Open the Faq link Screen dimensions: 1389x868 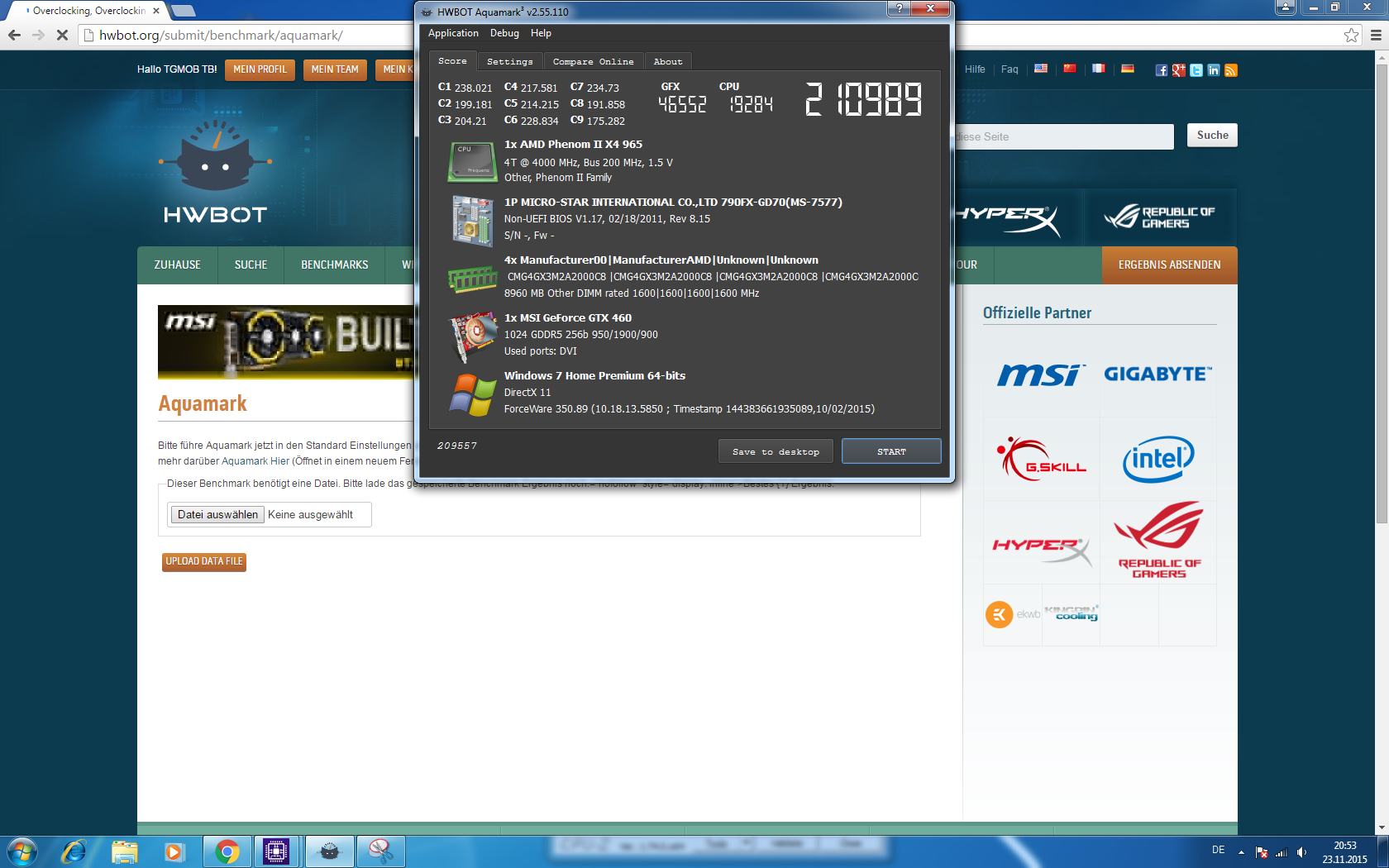(1010, 69)
